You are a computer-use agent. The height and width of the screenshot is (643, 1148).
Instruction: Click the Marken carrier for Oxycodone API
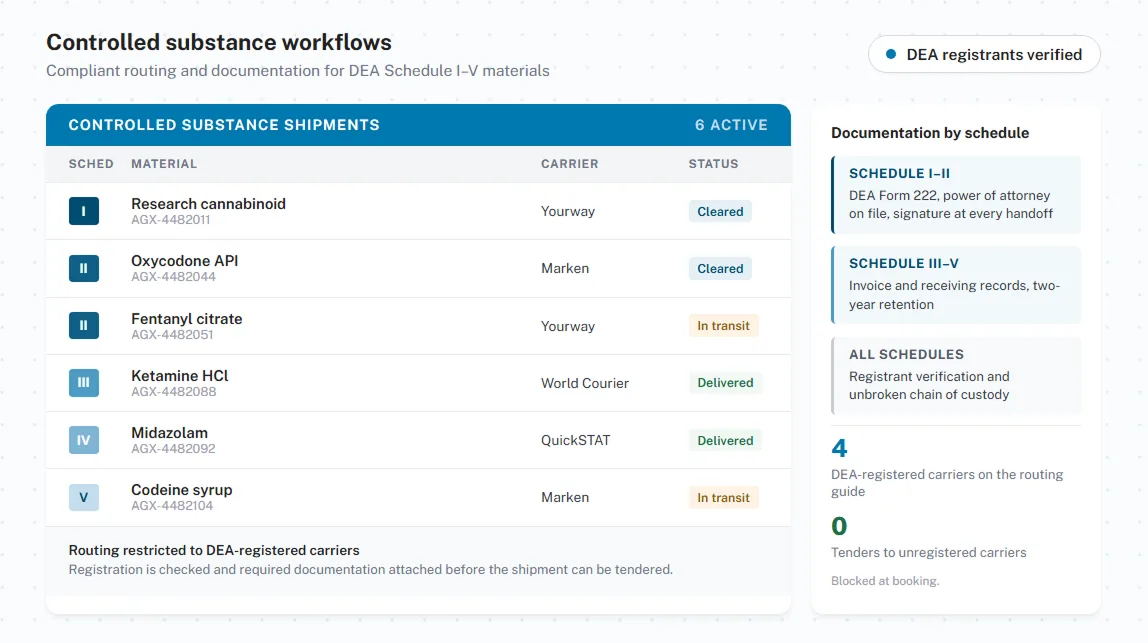(564, 269)
